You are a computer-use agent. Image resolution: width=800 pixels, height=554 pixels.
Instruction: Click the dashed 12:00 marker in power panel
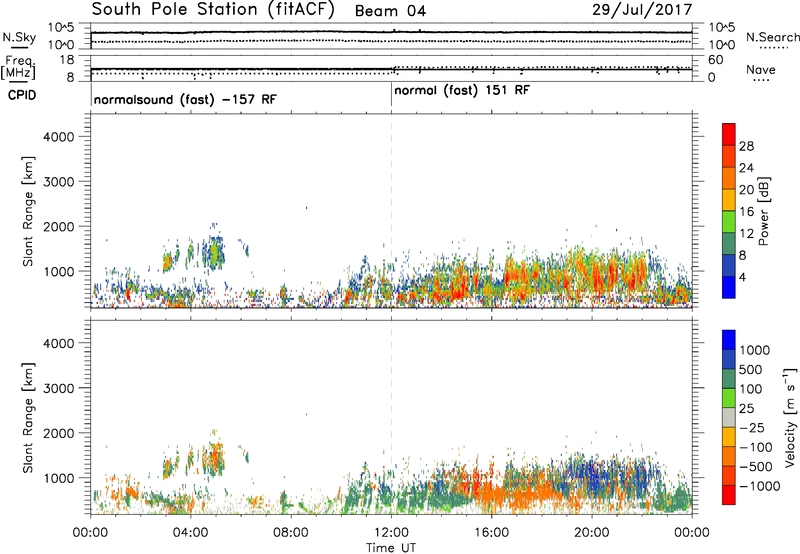point(391,211)
